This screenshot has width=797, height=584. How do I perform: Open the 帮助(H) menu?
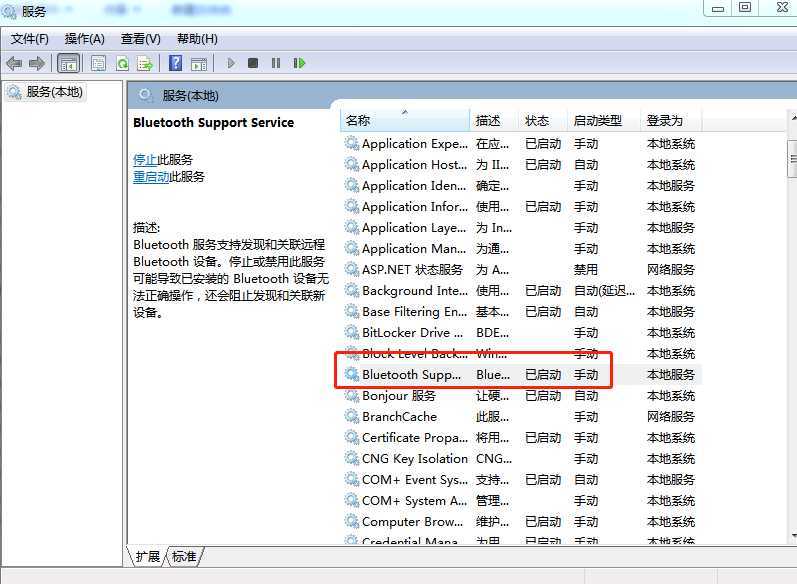pos(197,39)
